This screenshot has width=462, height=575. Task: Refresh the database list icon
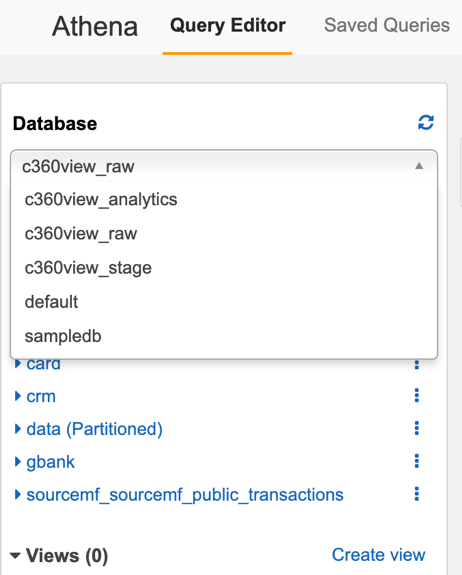click(x=426, y=123)
